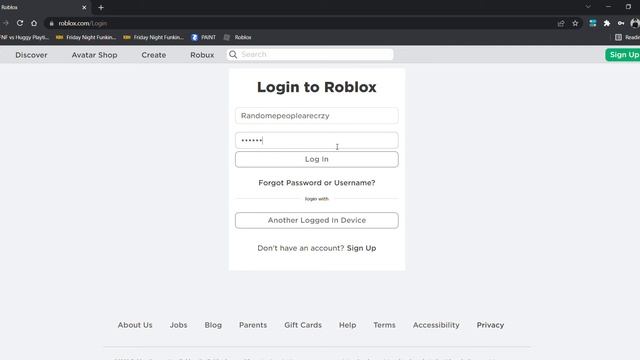Open Jobs footer link
The image size is (640, 360).
point(178,325)
